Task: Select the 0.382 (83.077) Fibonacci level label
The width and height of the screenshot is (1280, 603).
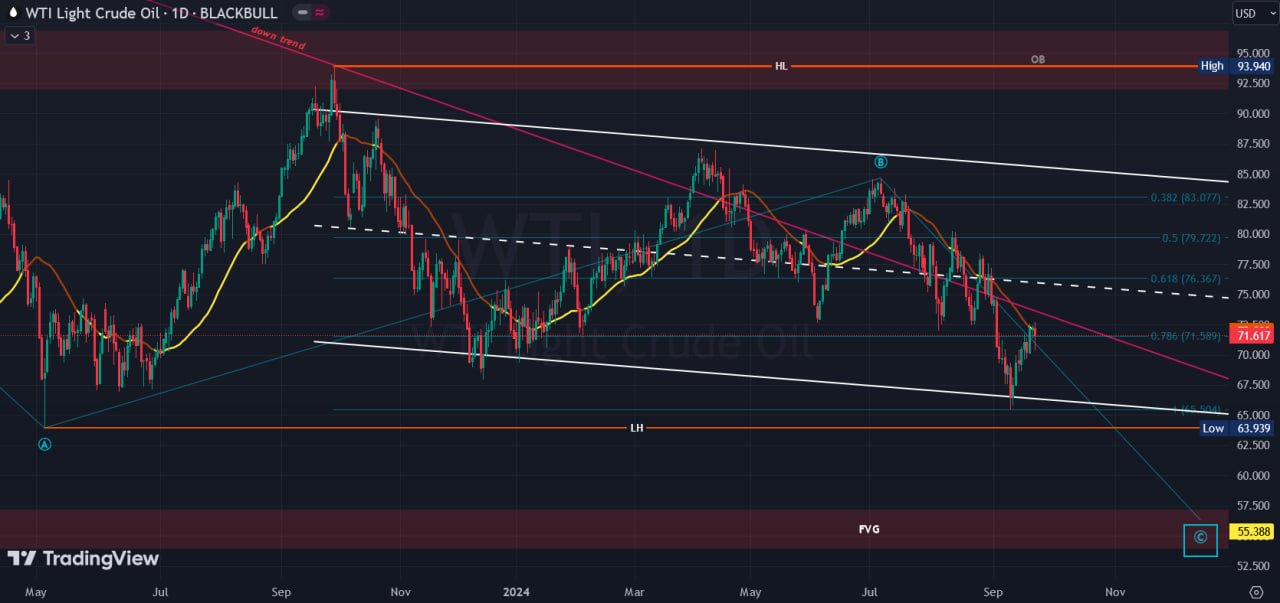Action: point(1186,198)
